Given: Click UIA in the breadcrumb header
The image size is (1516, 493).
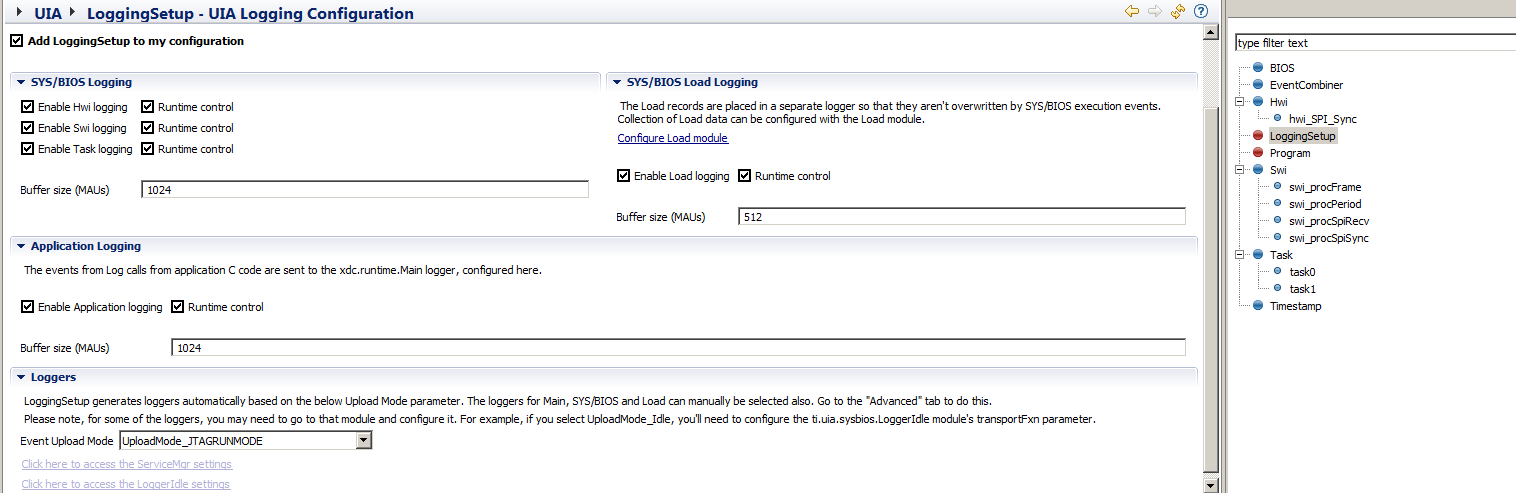Looking at the screenshot, I should click(48, 14).
